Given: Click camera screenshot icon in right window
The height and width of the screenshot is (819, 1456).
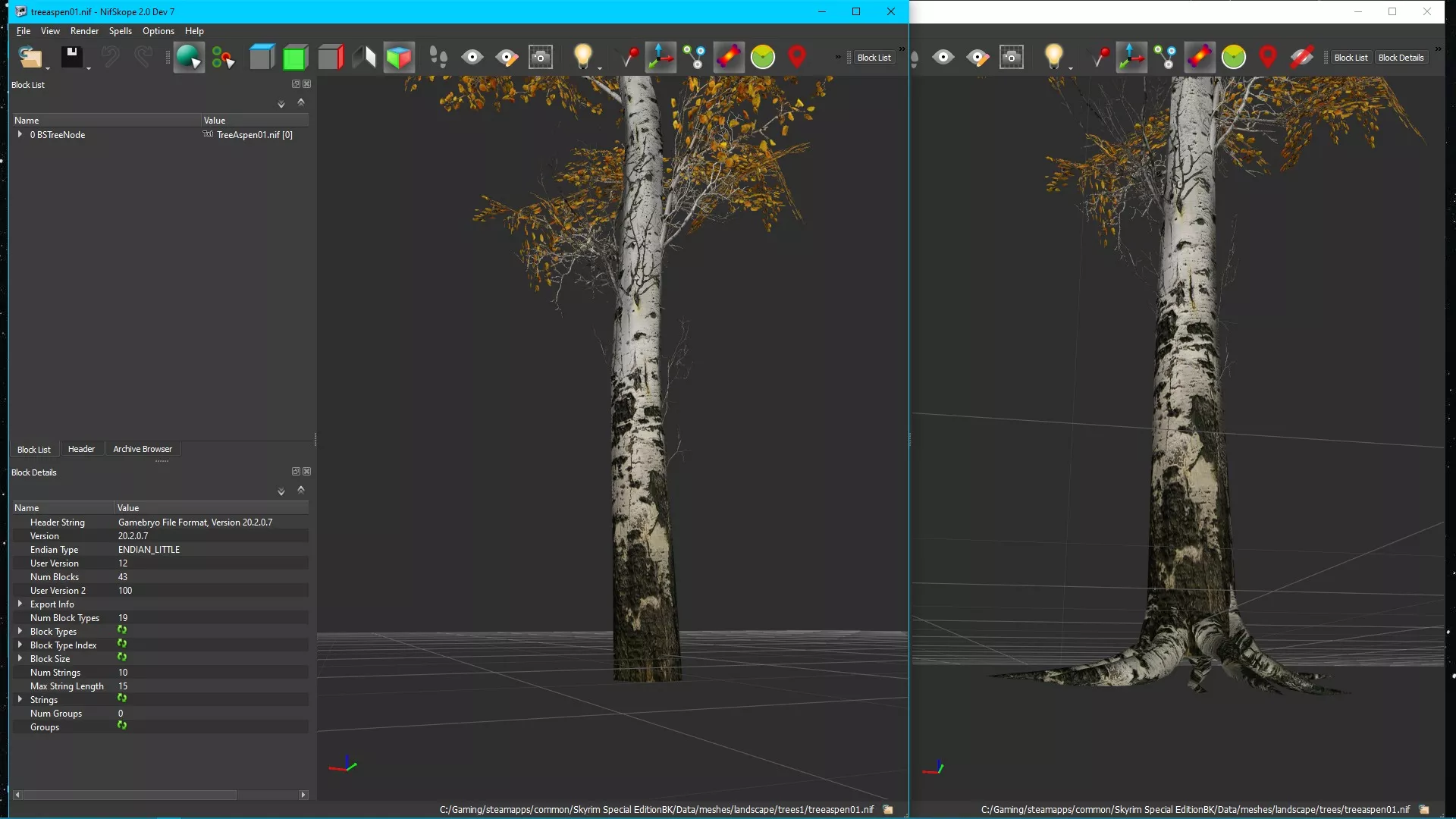Looking at the screenshot, I should pos(1012,57).
